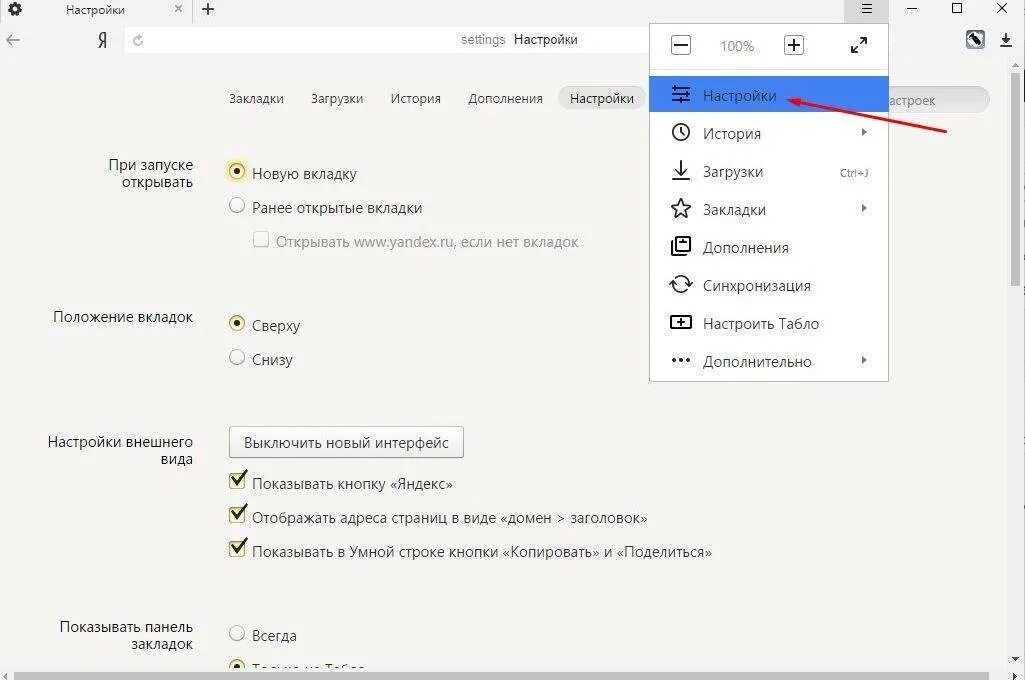1025x680 pixels.
Task: Go back with the left arrow
Action: click(13, 41)
